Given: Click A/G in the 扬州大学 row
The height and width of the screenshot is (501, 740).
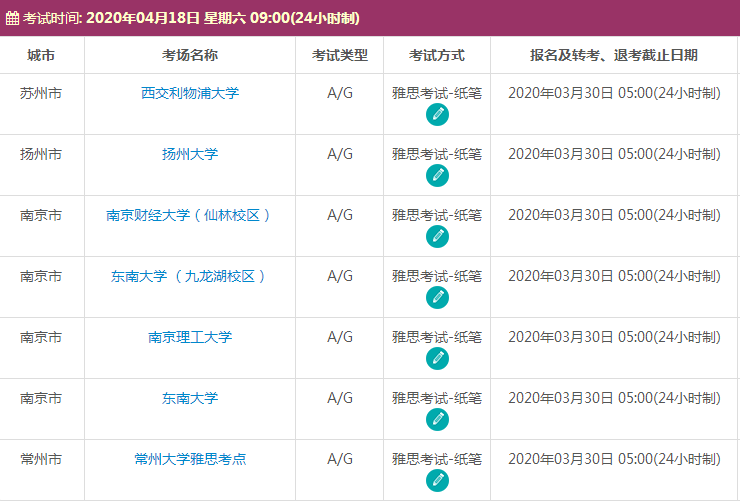Looking at the screenshot, I should pos(340,154).
